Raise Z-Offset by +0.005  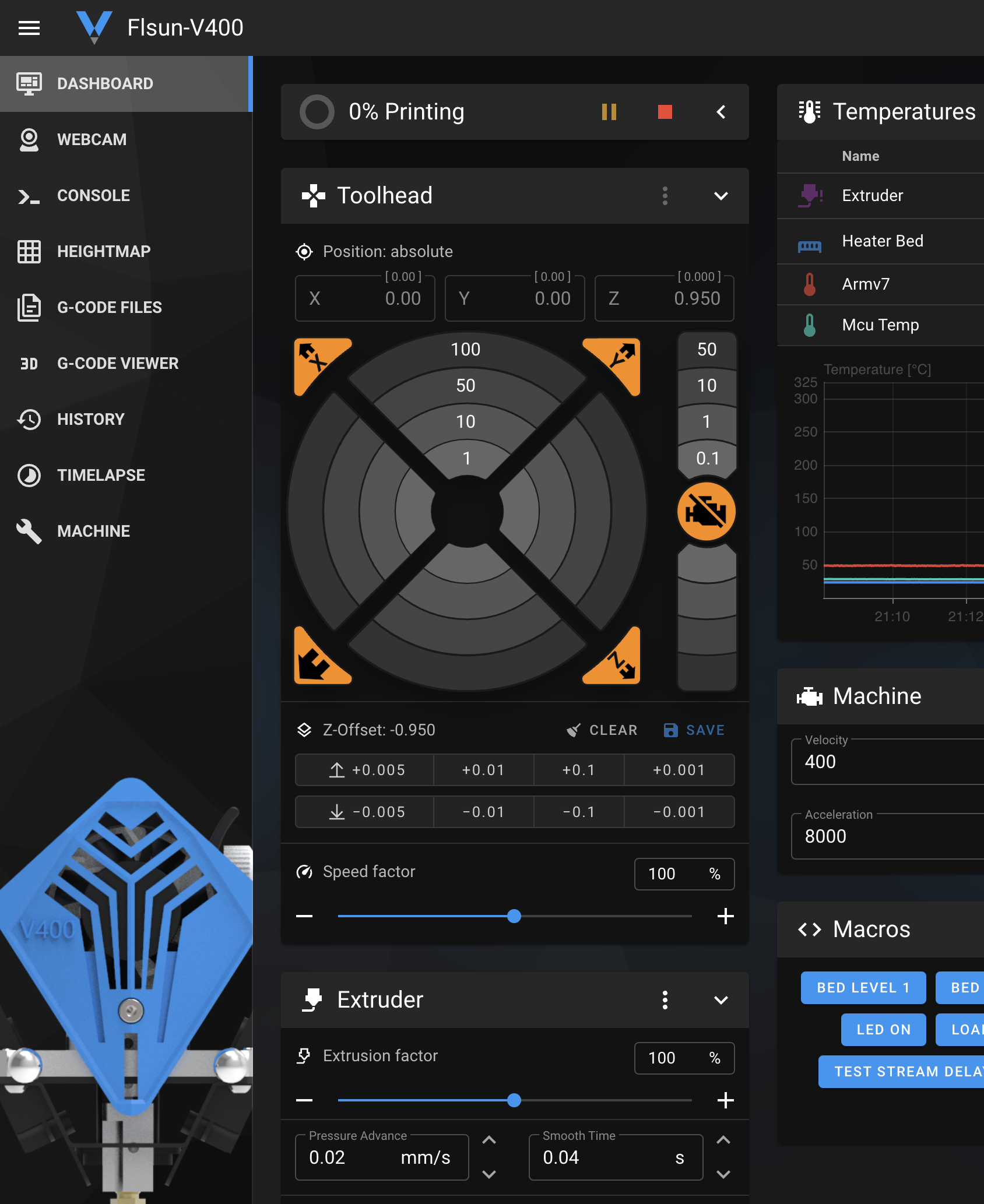point(365,770)
